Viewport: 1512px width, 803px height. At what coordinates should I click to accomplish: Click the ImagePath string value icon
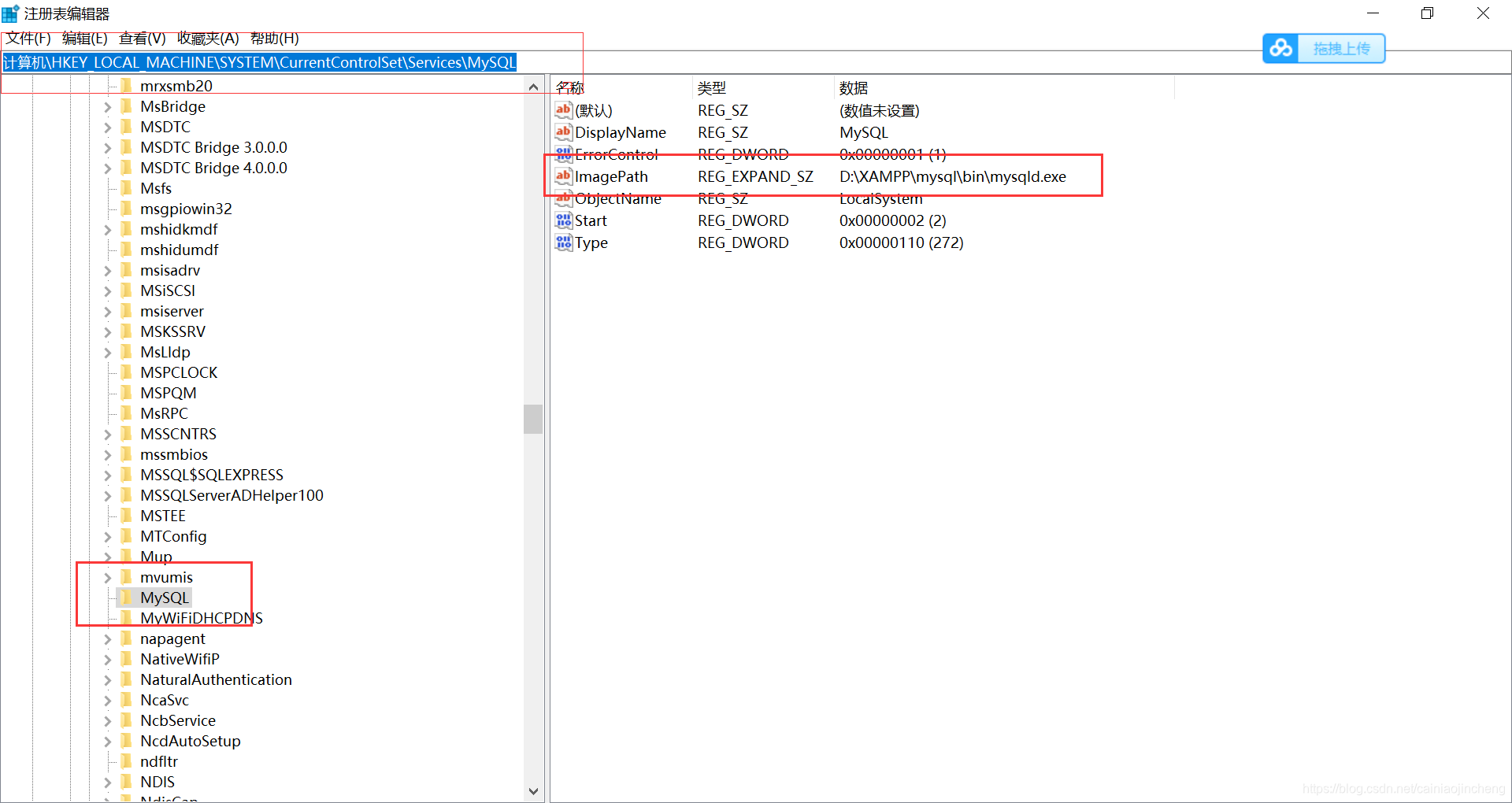562,176
